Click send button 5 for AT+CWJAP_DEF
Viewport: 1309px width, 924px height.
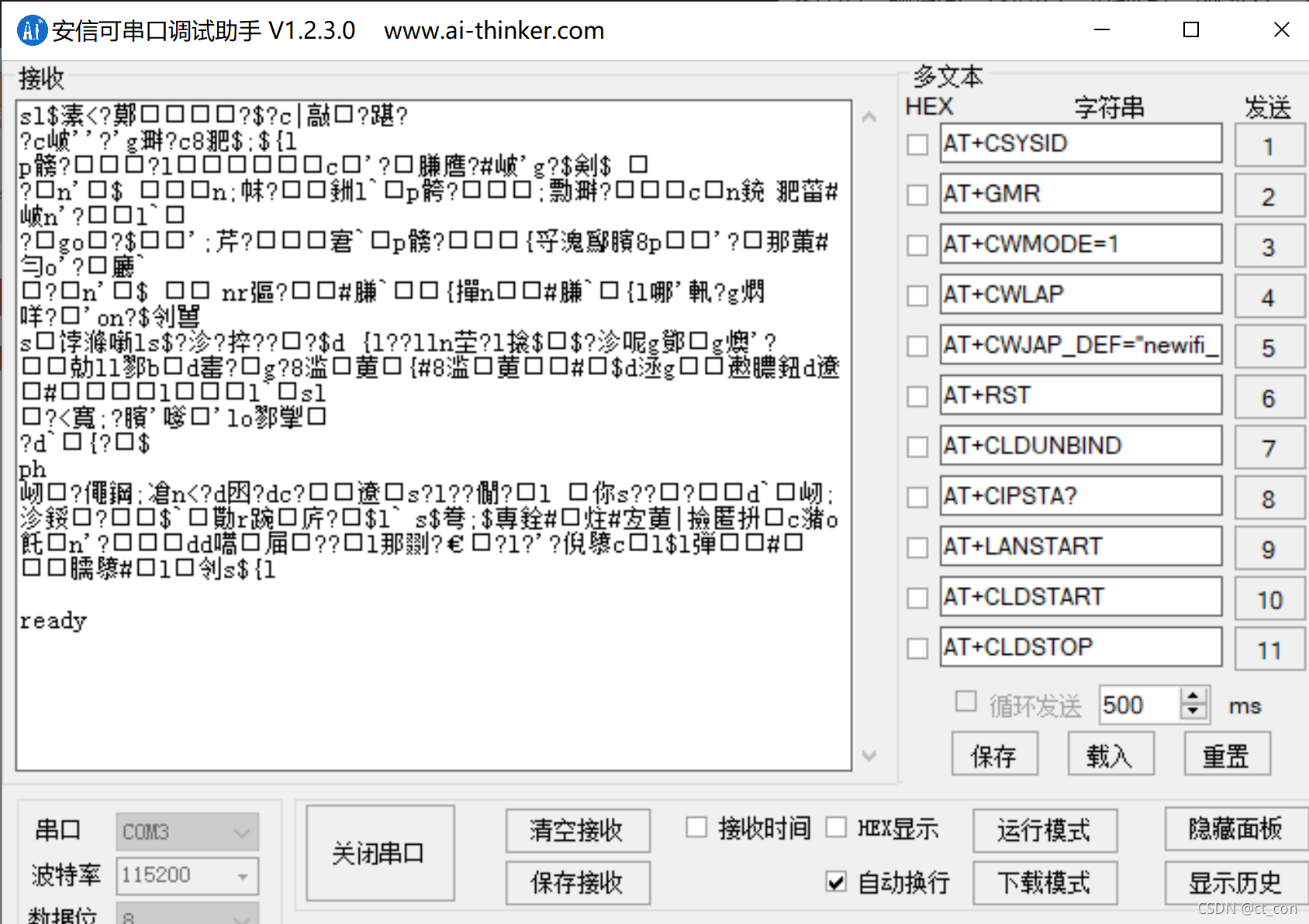tap(1269, 346)
